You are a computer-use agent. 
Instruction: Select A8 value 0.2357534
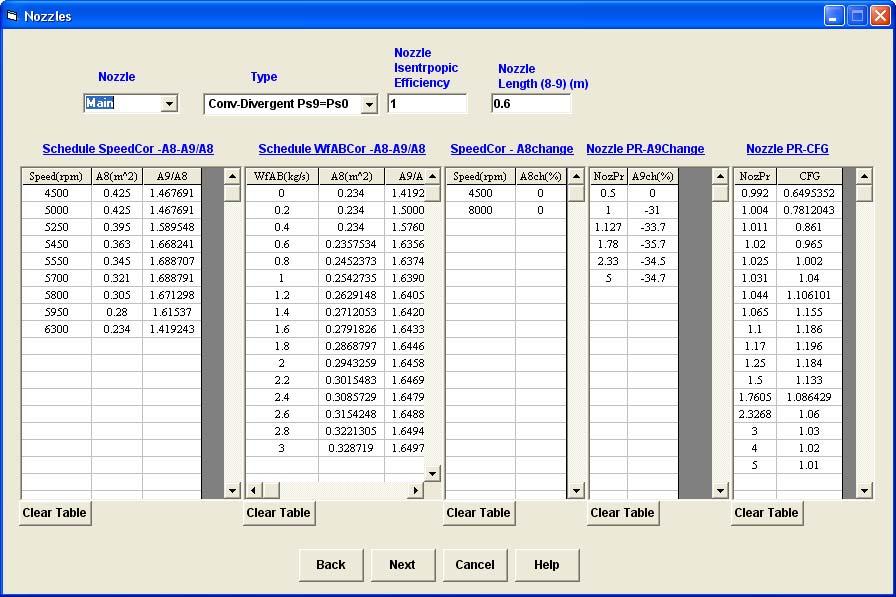pos(351,245)
